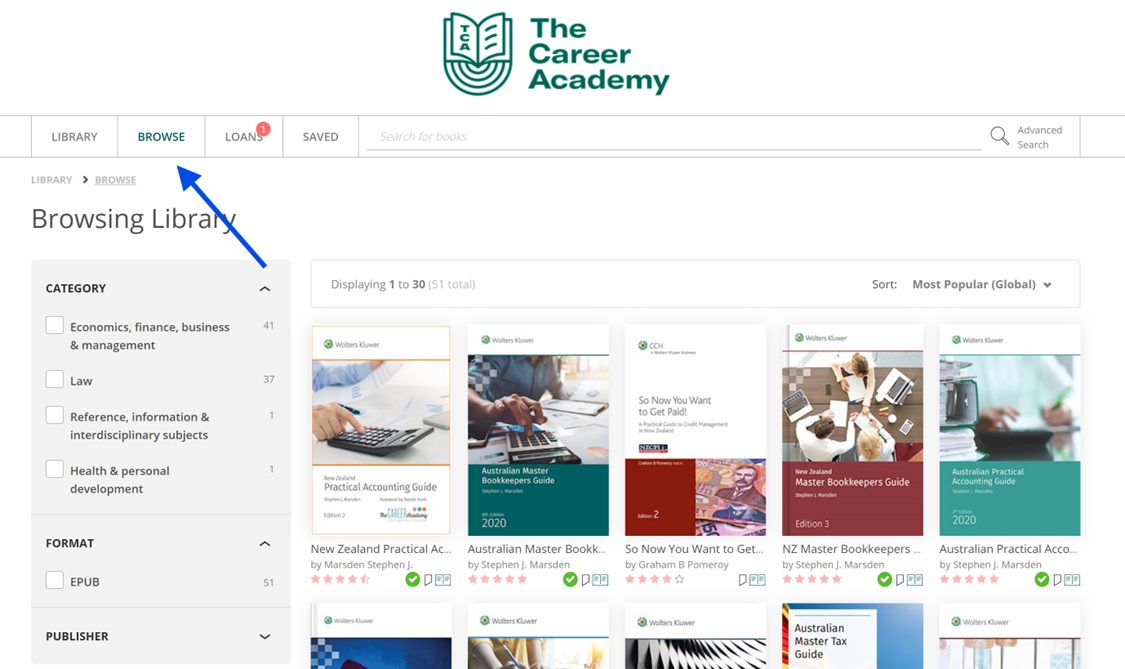
Task: Click the green checkmark under Australian Practical Accounting
Action: pos(1042,579)
